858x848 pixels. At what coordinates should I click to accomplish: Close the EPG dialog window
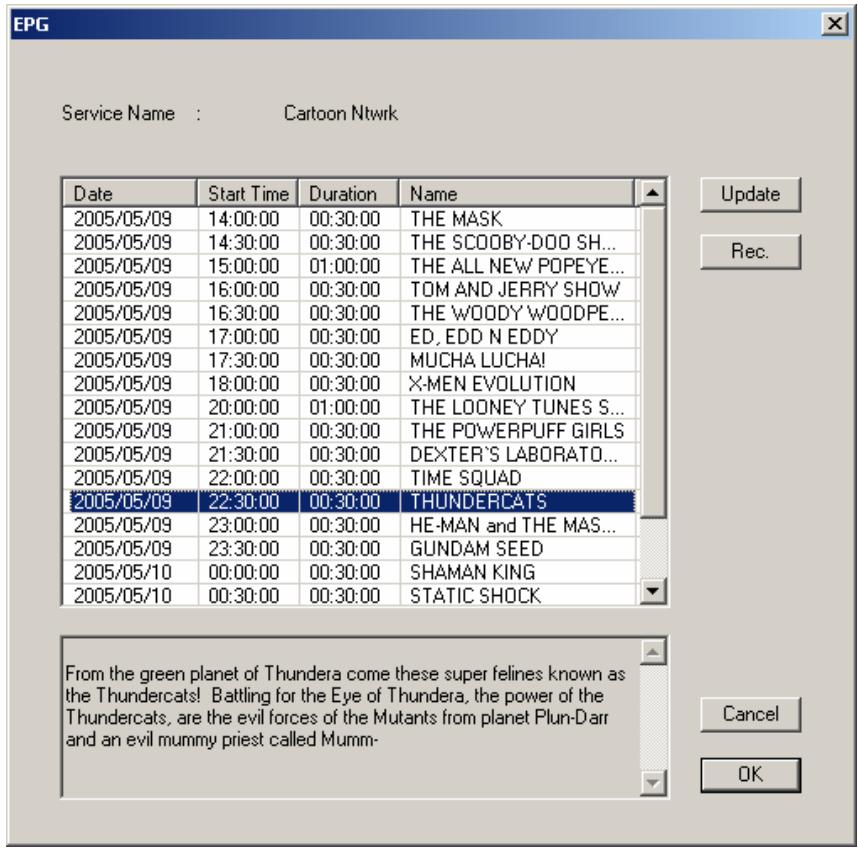[x=834, y=24]
